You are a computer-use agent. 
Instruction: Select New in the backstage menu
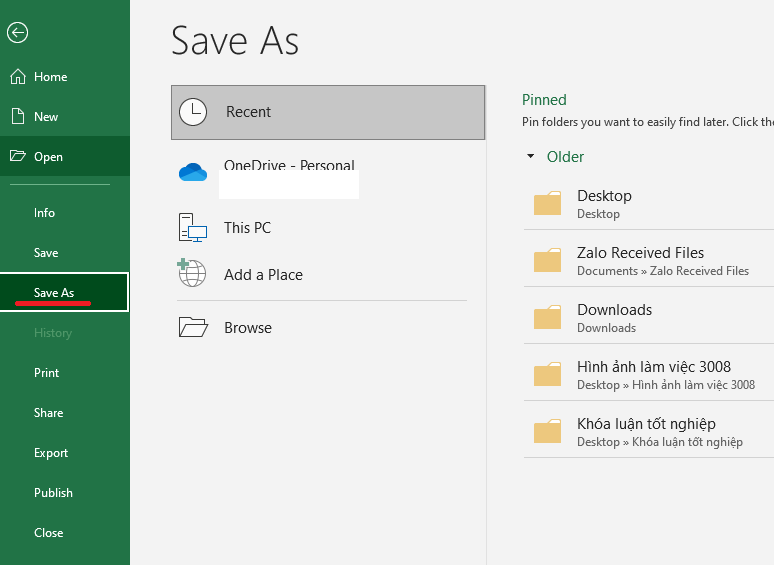[65, 116]
